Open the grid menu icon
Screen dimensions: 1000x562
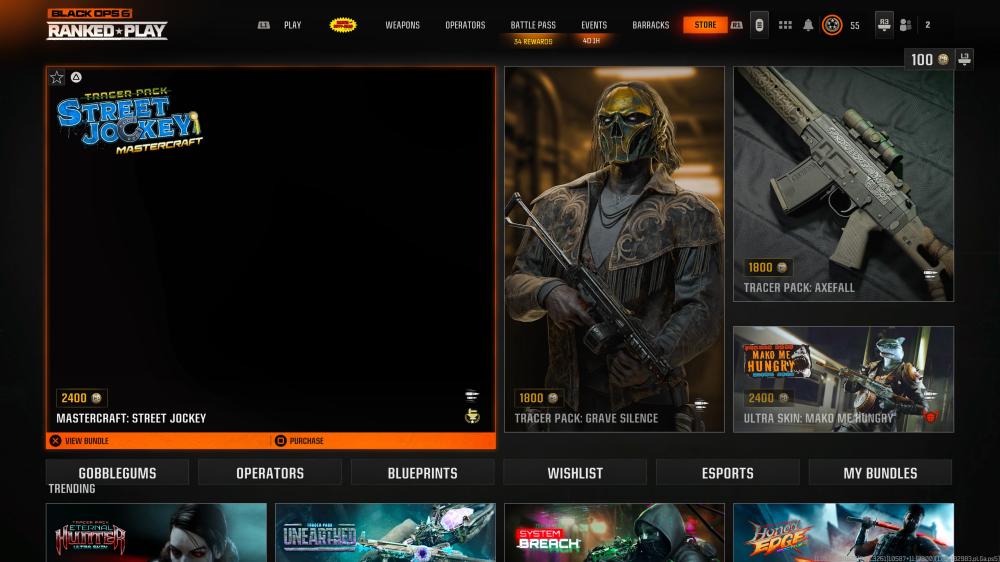[x=785, y=25]
